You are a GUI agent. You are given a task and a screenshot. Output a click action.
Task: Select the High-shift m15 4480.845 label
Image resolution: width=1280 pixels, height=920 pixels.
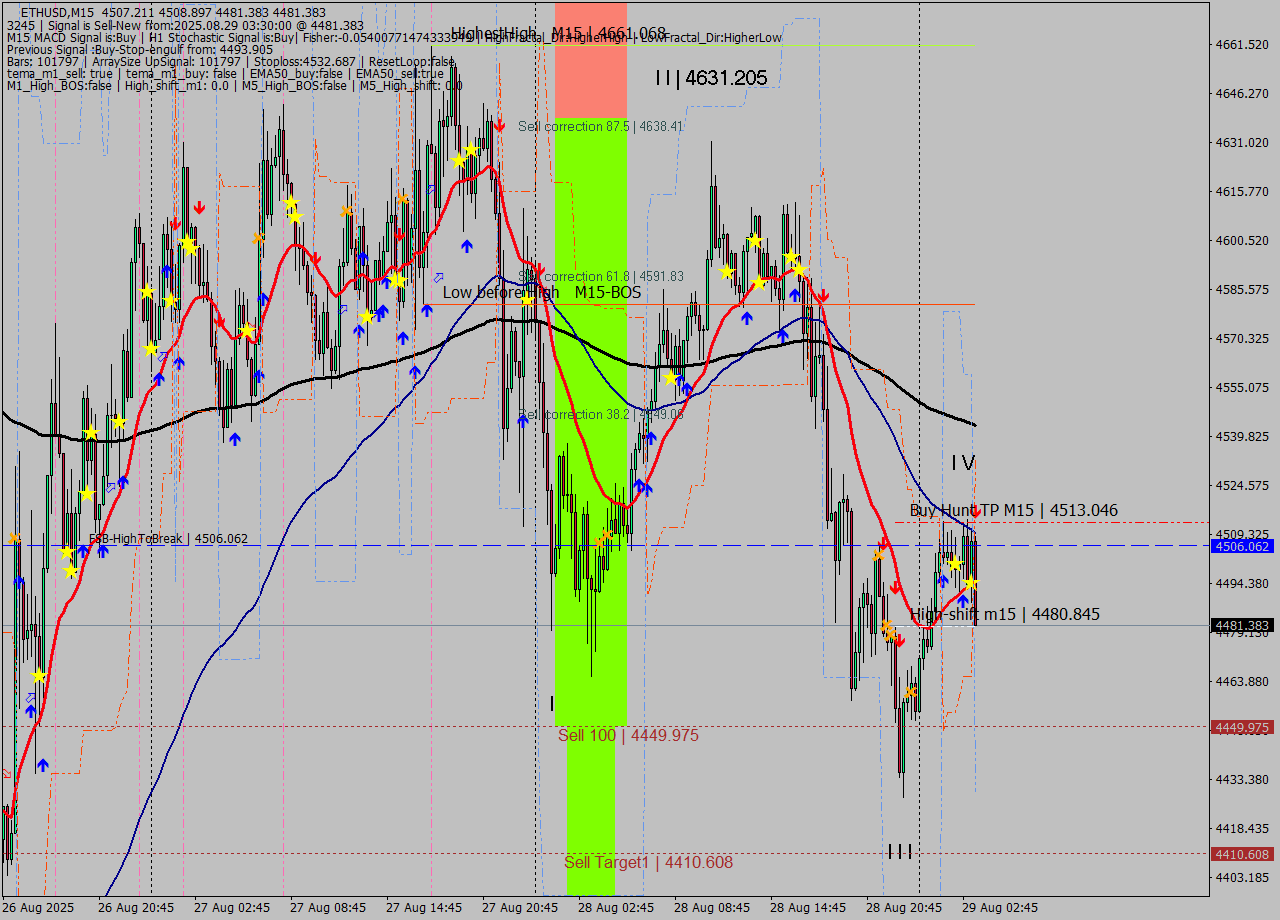point(1004,614)
